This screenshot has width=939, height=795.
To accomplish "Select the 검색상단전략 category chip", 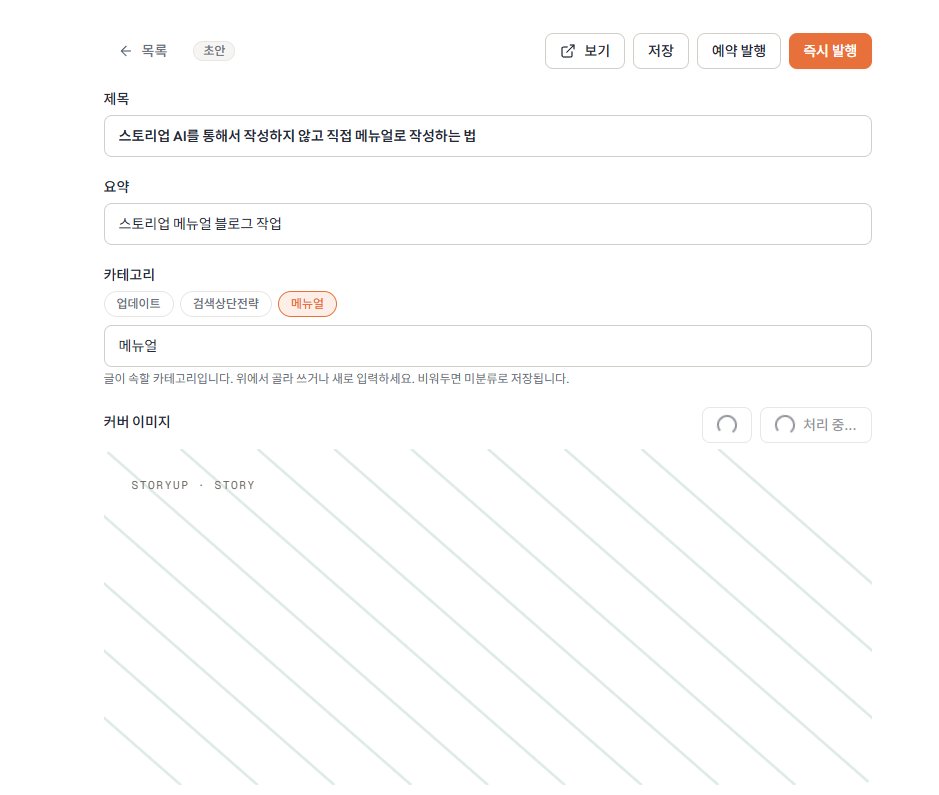I will click(x=226, y=304).
